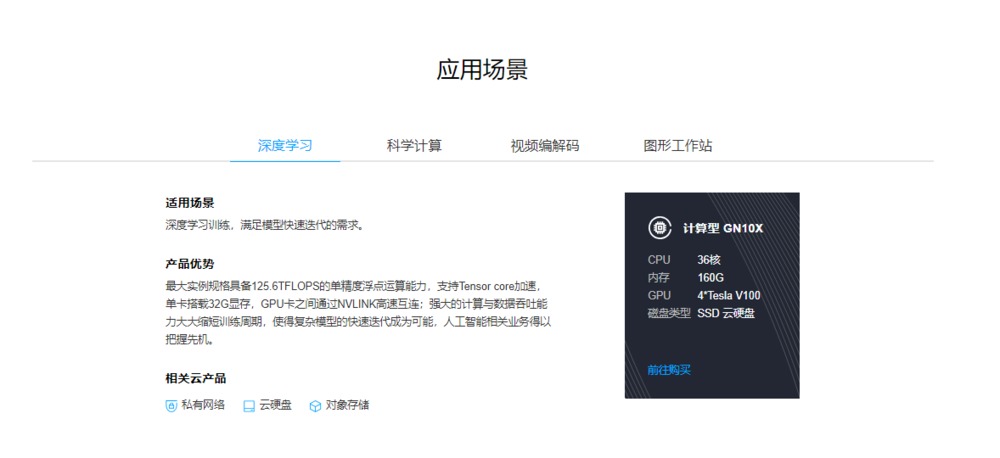
Task: Go to the 图形工作站 tab
Action: coord(677,145)
